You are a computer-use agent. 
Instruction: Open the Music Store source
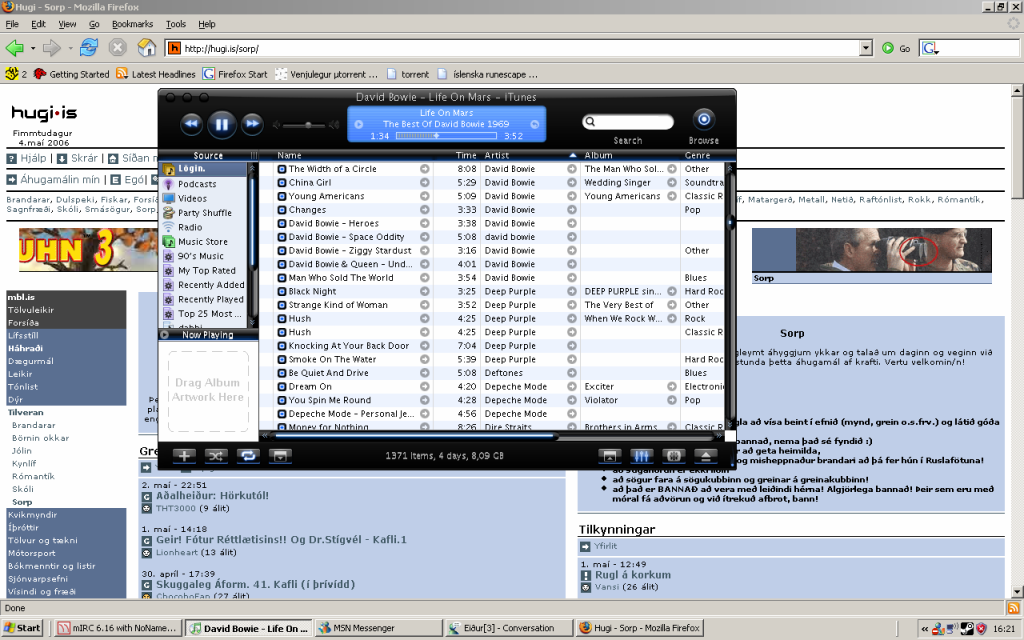click(203, 242)
